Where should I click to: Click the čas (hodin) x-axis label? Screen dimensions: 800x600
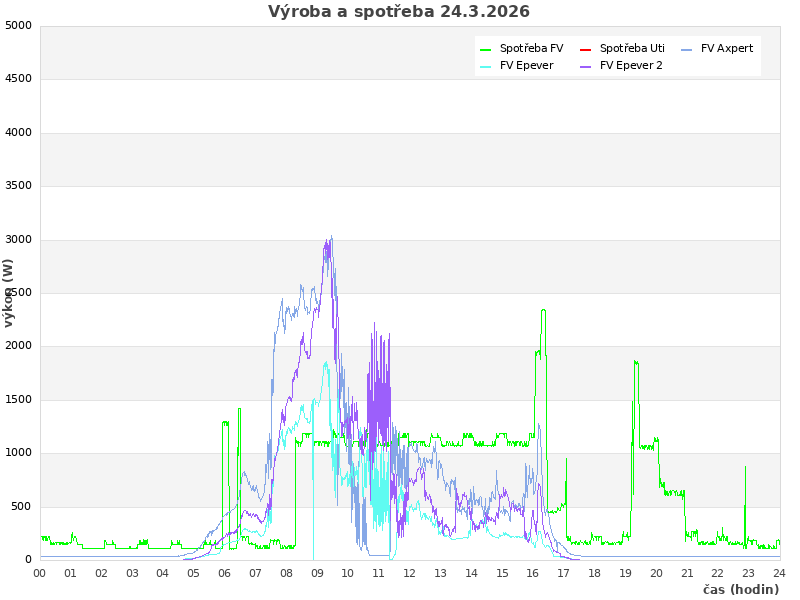coord(741,589)
